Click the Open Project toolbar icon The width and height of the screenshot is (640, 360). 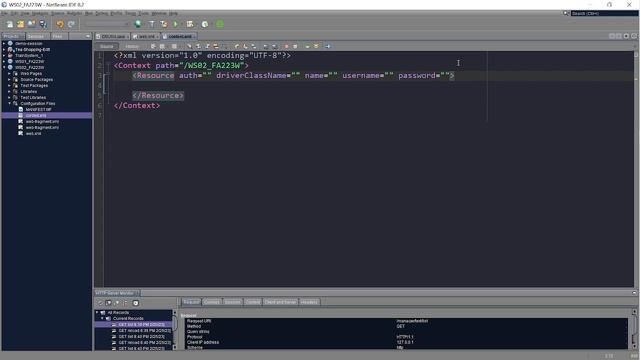(x=31, y=24)
